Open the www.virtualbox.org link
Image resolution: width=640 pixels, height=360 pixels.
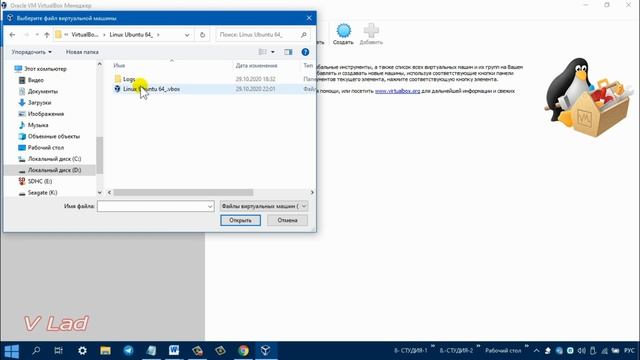(397, 91)
